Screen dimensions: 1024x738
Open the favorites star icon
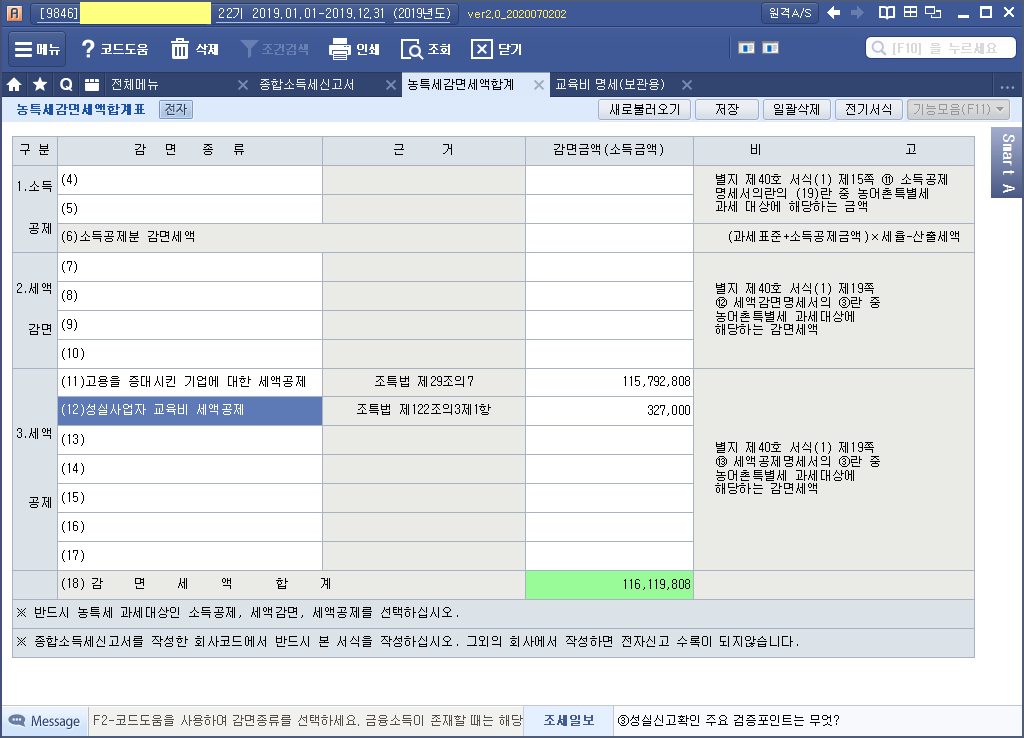pyautogui.click(x=40, y=84)
